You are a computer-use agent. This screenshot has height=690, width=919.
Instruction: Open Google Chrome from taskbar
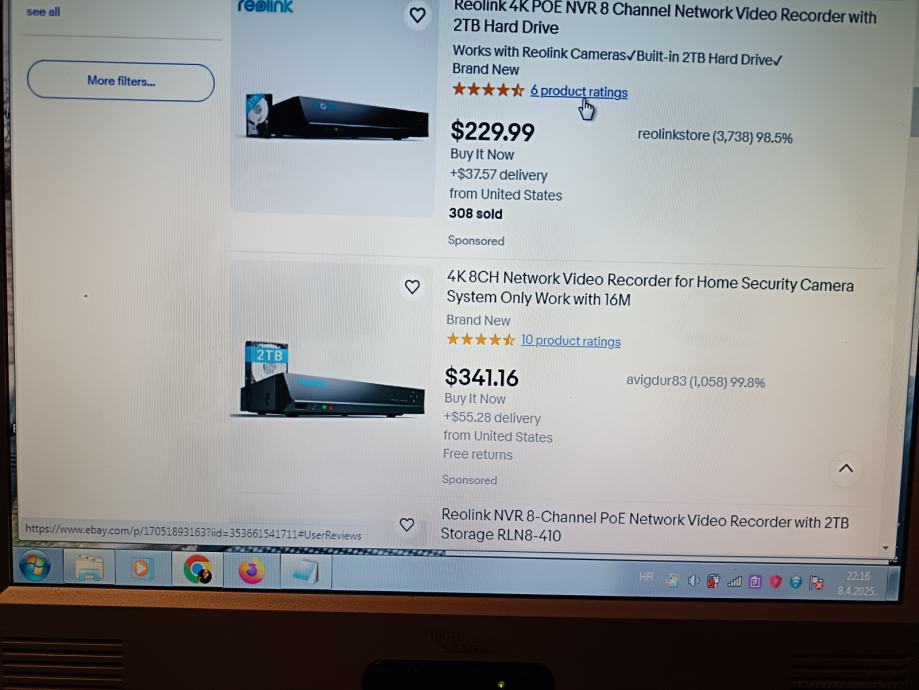pos(198,569)
